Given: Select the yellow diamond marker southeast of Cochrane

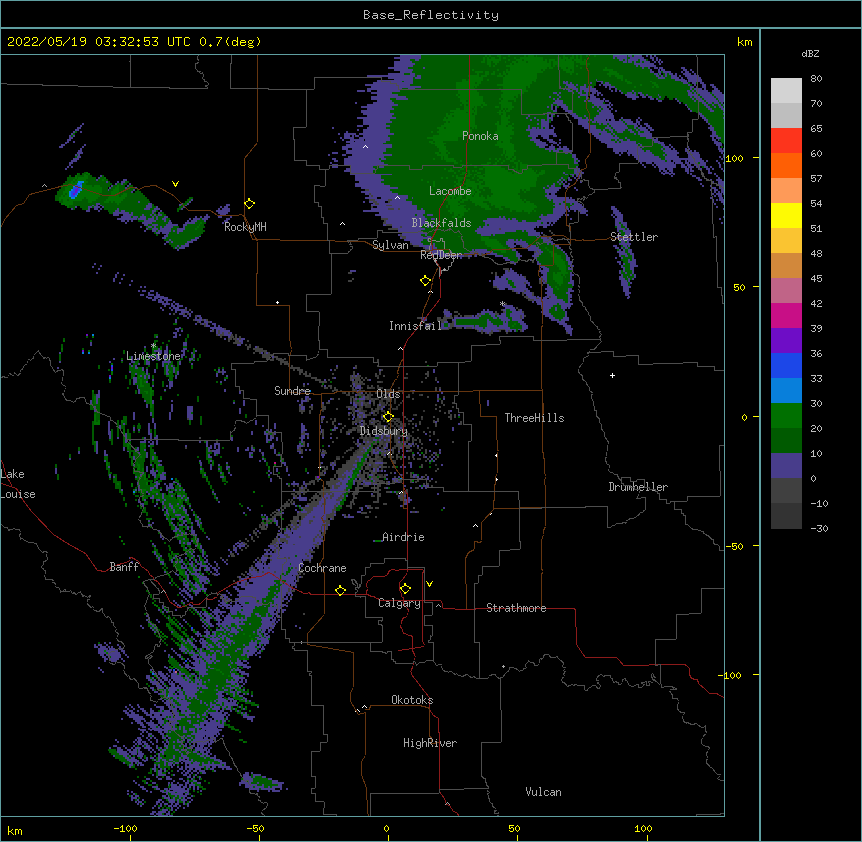Looking at the screenshot, I should pos(340,590).
